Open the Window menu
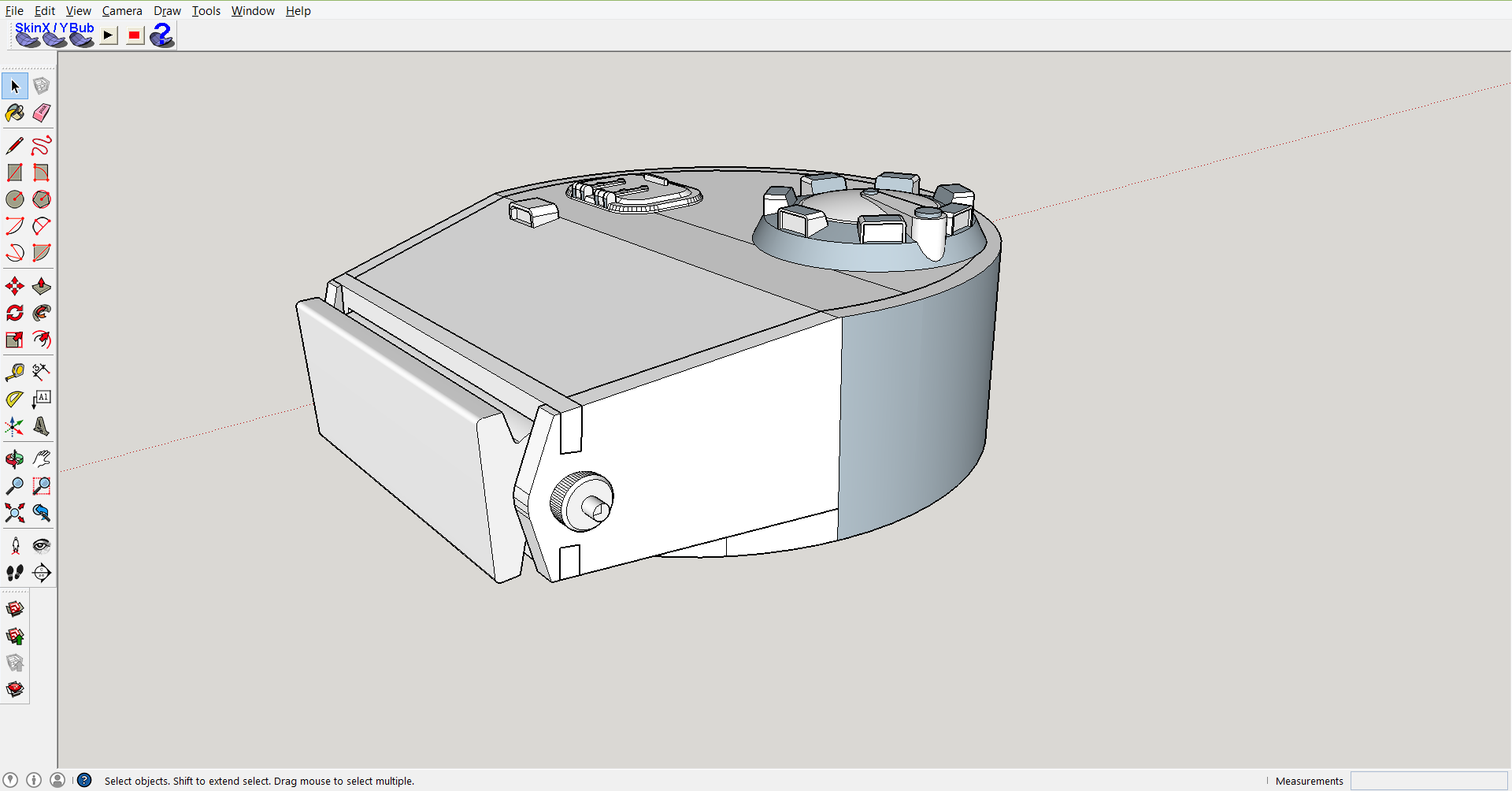Viewport: 1512px width, 791px height. pos(253,11)
